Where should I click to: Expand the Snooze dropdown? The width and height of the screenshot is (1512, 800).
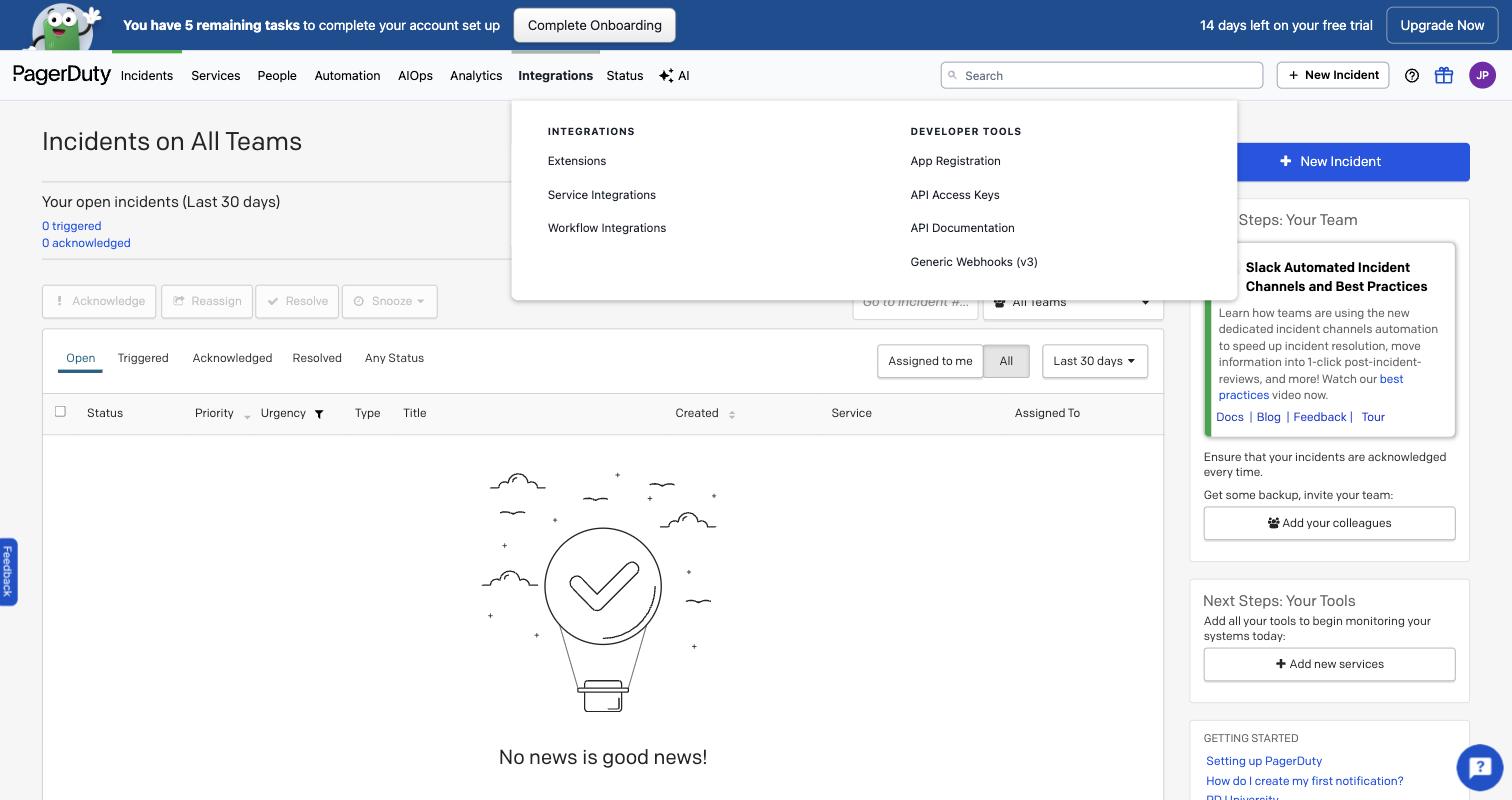click(390, 301)
